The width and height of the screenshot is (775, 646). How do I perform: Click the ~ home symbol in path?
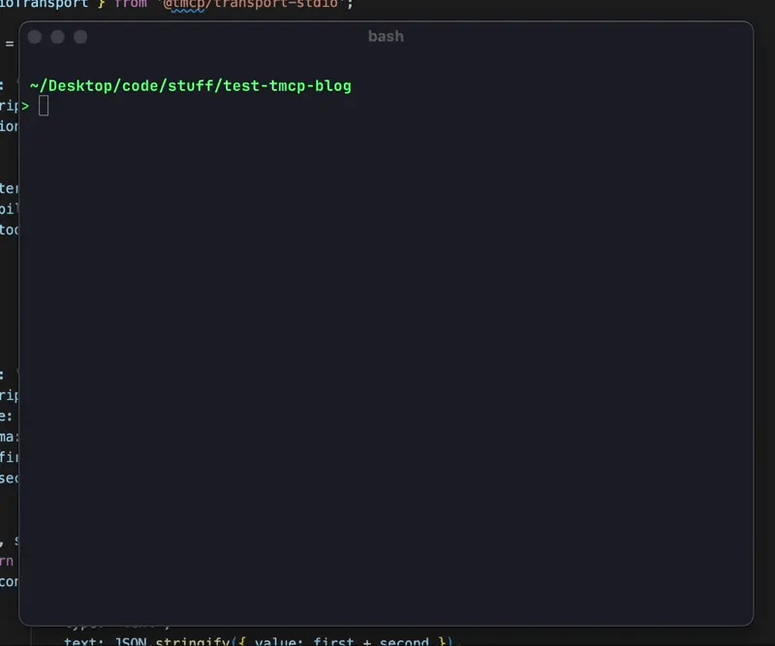(x=34, y=85)
